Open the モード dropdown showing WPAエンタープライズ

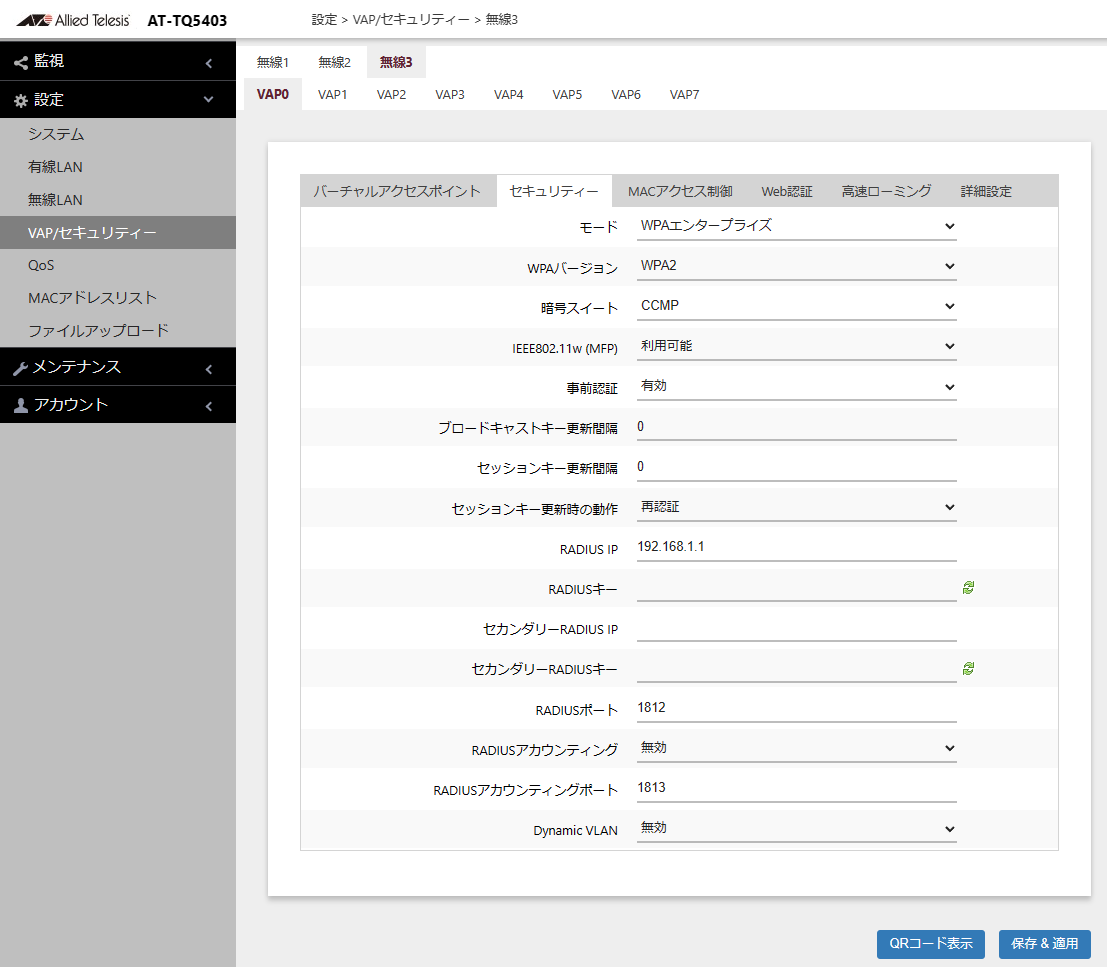coord(796,226)
